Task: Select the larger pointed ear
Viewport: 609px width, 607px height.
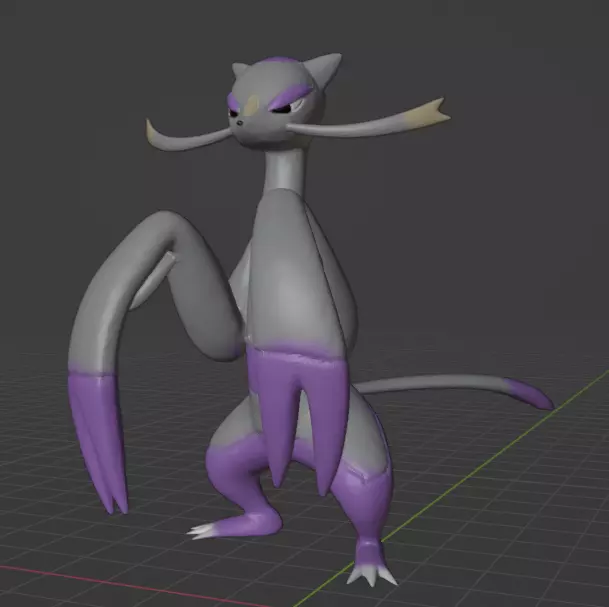Action: tap(323, 68)
